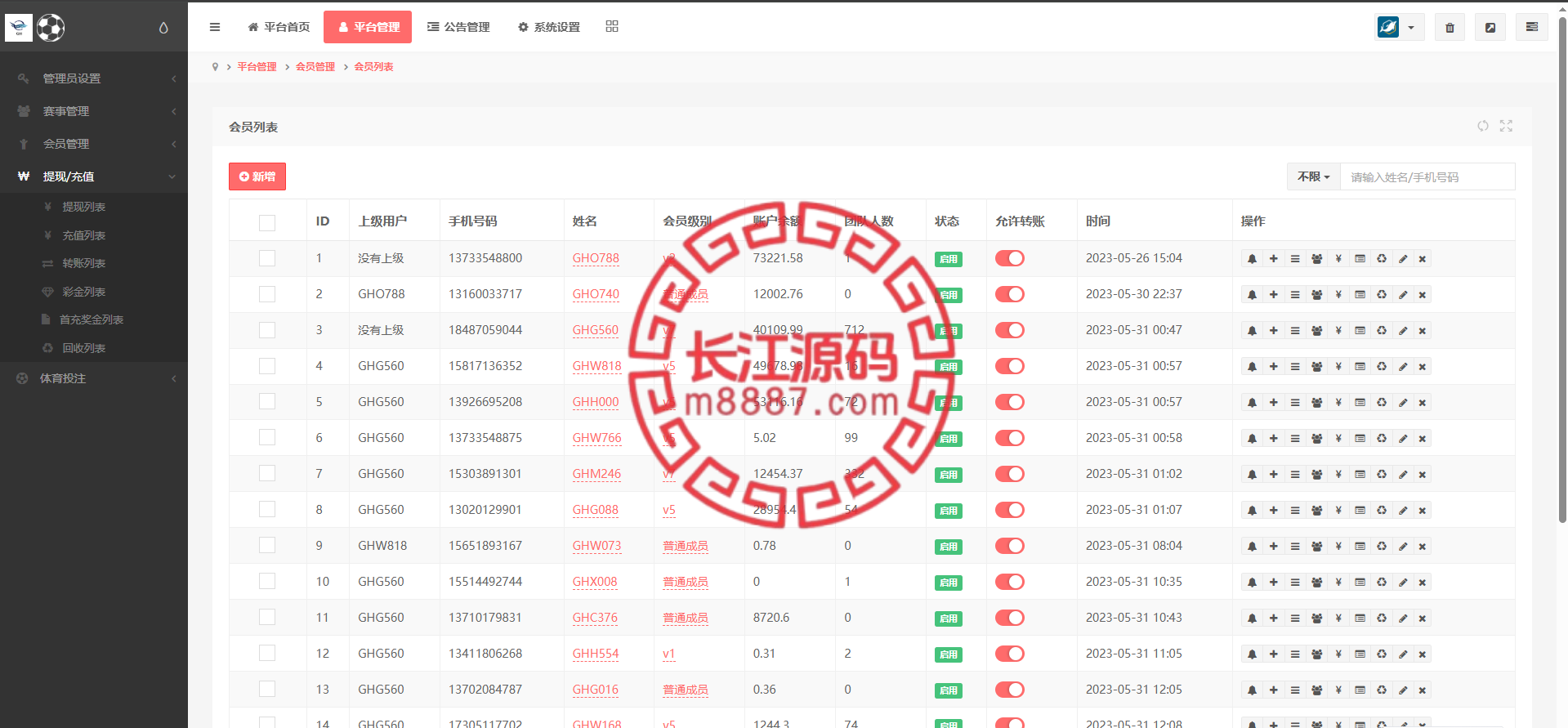This screenshot has width=1568, height=728.
Task: Click the trash can icon in top bar
Action: click(1450, 27)
